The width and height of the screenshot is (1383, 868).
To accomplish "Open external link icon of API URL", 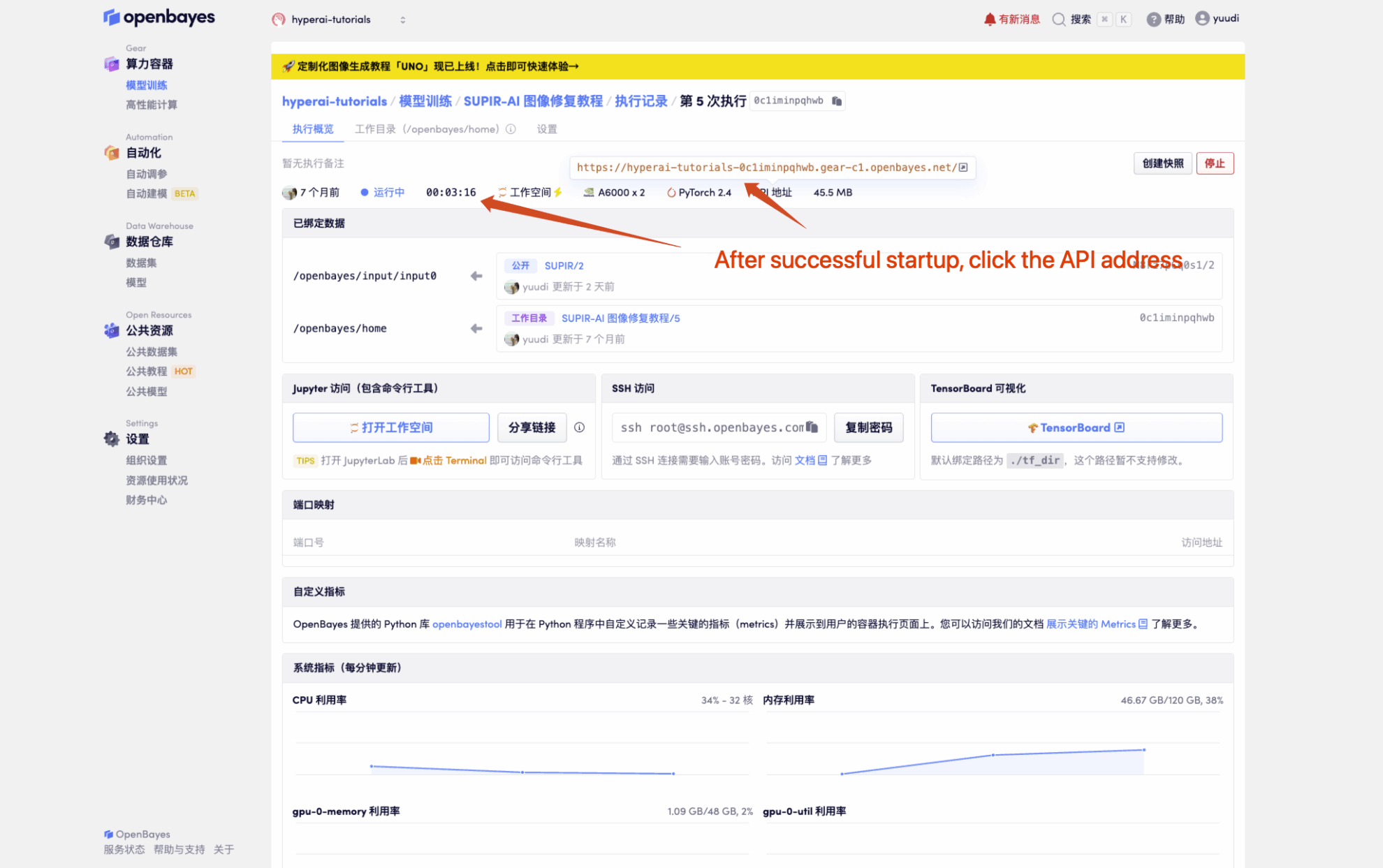I will tap(963, 168).
